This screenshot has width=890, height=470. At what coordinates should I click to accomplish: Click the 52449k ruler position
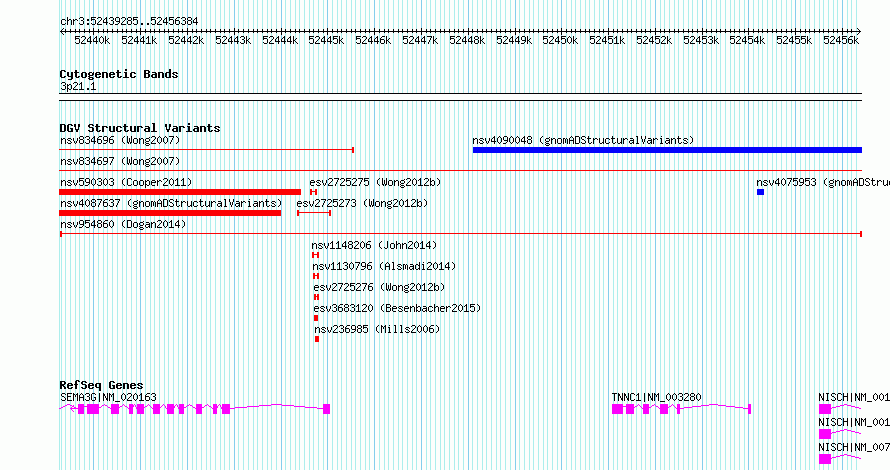tap(514, 40)
